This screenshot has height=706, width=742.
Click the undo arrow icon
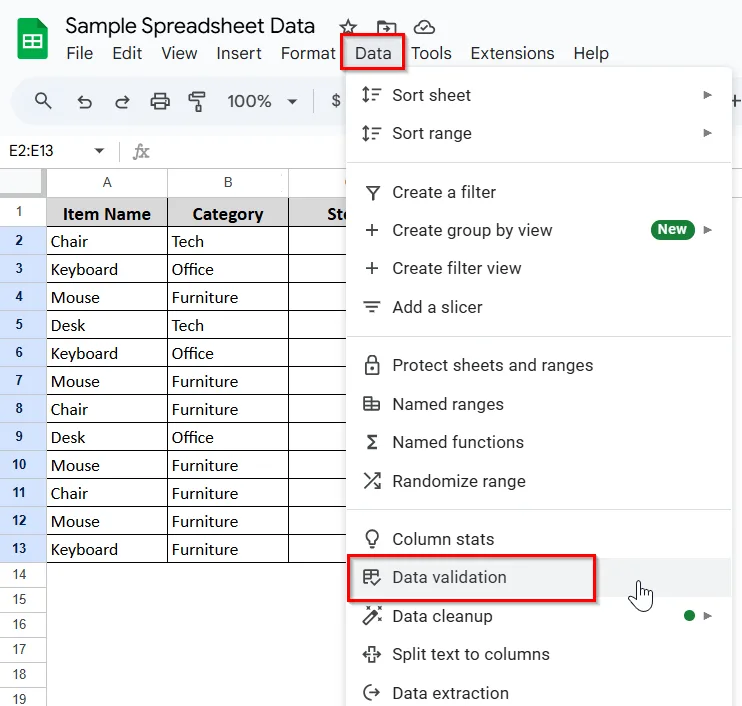pyautogui.click(x=84, y=101)
